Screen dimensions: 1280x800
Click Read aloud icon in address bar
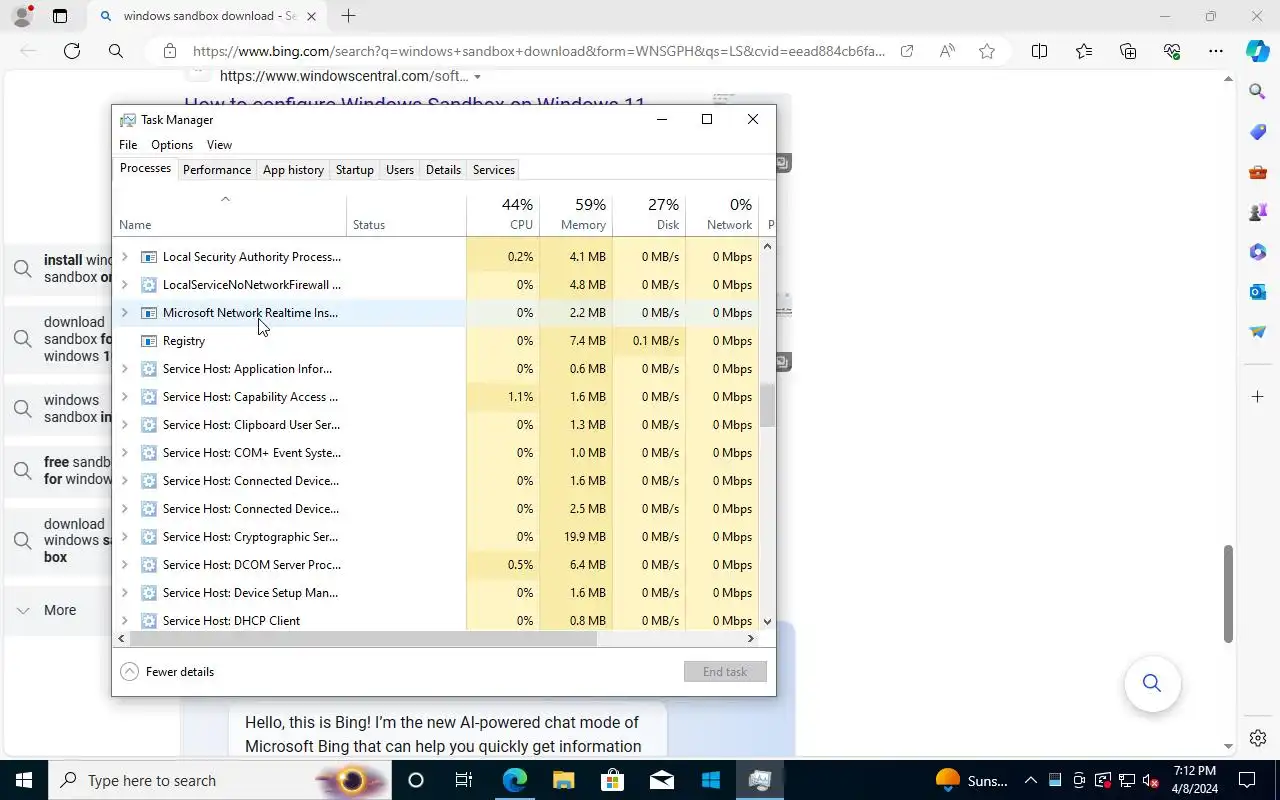tap(946, 51)
